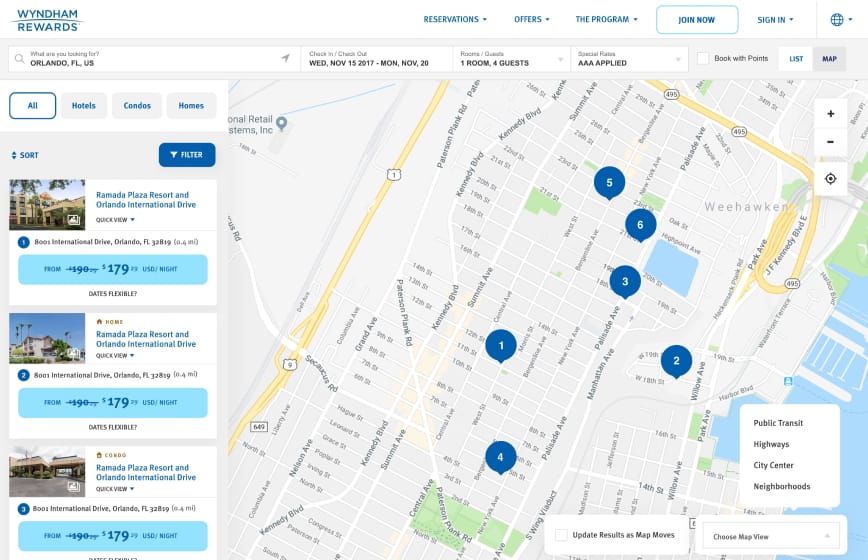Choose Public Transit map view option
This screenshot has height=560, width=868.
pyautogui.click(x=778, y=423)
